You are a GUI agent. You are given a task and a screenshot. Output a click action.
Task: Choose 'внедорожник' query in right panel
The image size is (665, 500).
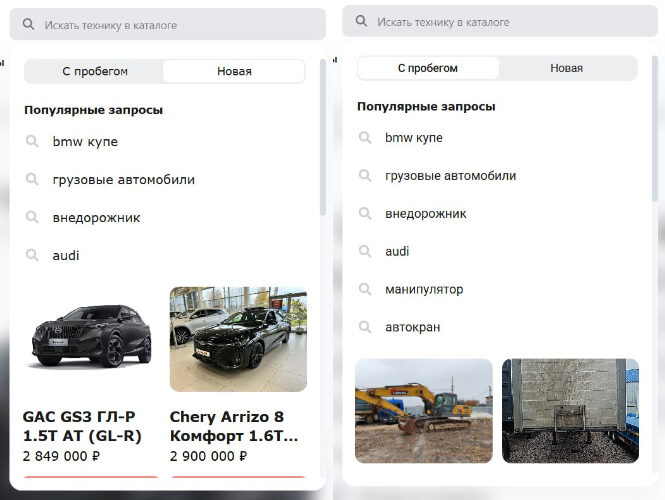coord(425,214)
